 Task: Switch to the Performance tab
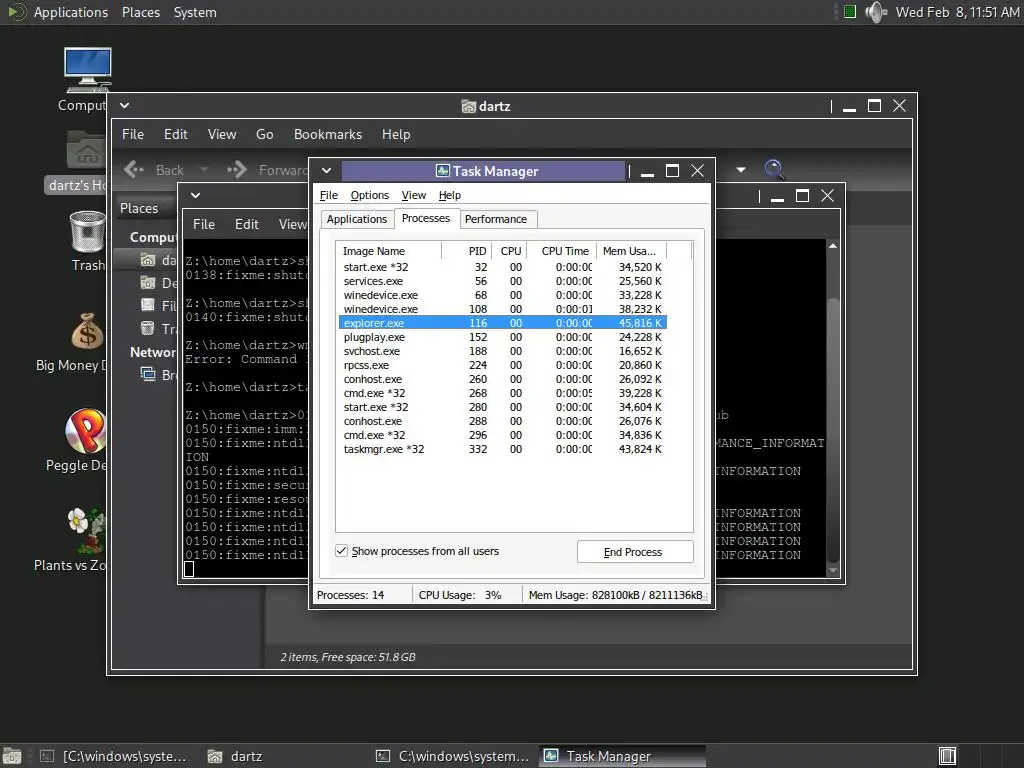click(x=496, y=219)
